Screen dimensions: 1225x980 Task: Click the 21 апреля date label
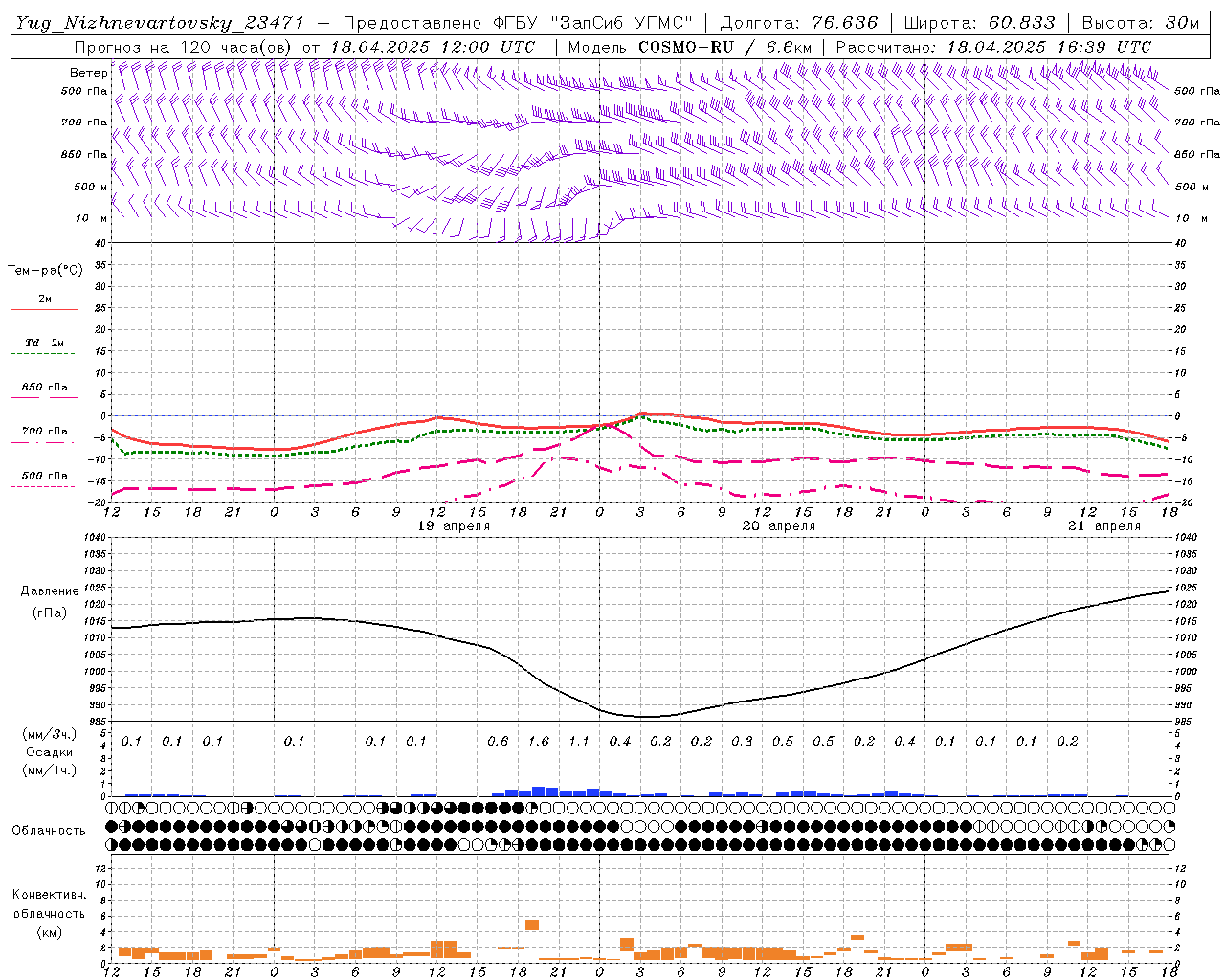pos(1104,526)
